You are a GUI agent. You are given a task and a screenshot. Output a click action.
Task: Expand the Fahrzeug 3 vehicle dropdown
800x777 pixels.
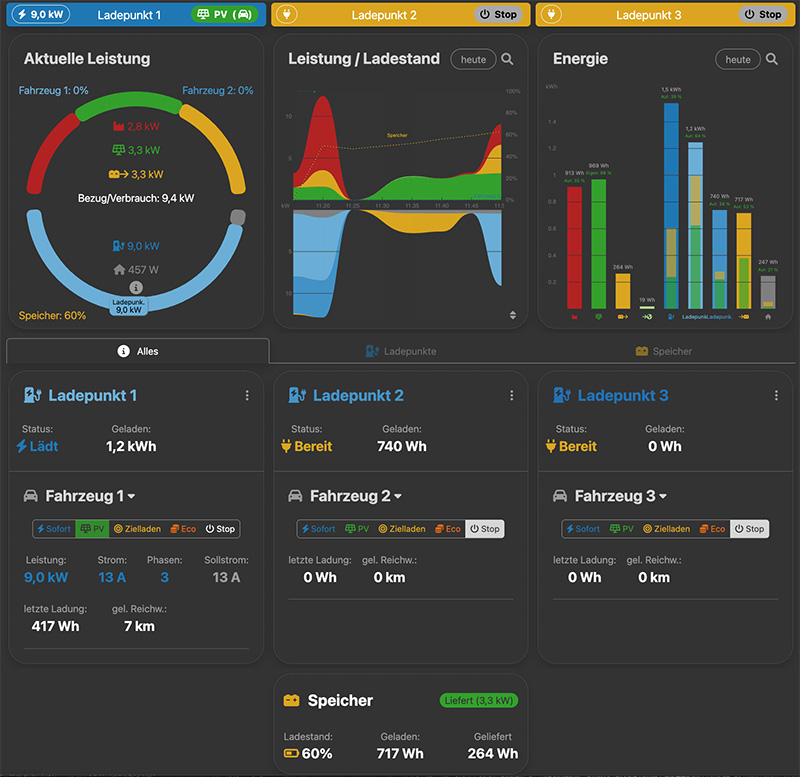coord(662,496)
